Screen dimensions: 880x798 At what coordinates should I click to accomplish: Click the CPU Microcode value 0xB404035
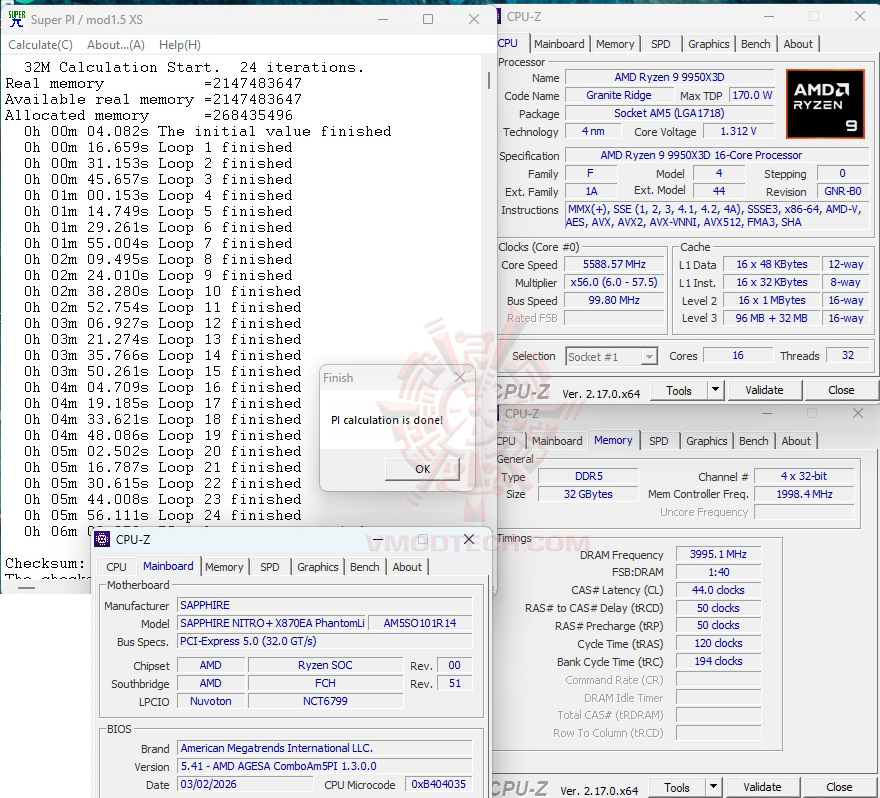438,784
